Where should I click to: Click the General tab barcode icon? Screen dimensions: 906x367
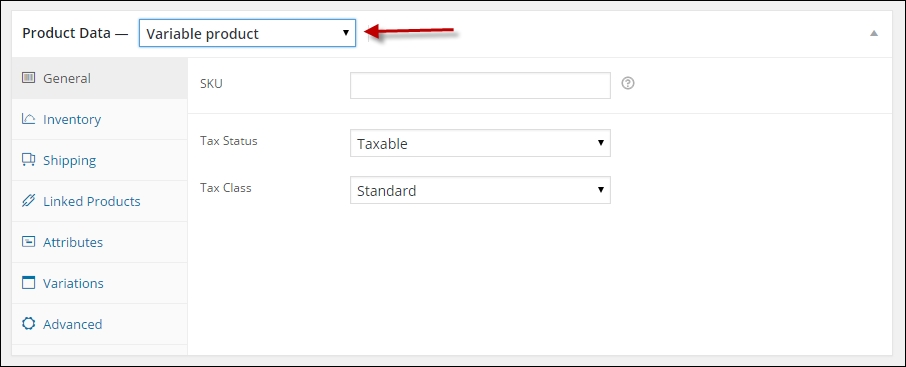click(28, 77)
